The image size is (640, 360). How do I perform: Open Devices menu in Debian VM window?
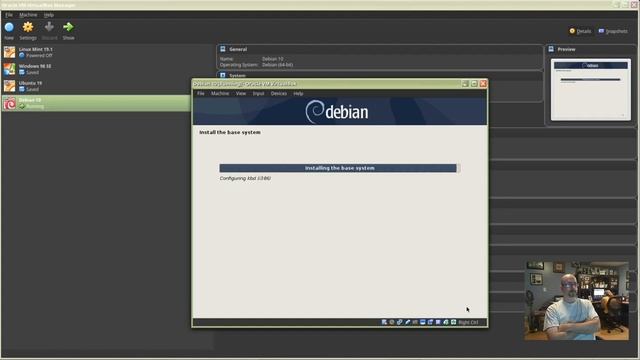tap(279, 93)
